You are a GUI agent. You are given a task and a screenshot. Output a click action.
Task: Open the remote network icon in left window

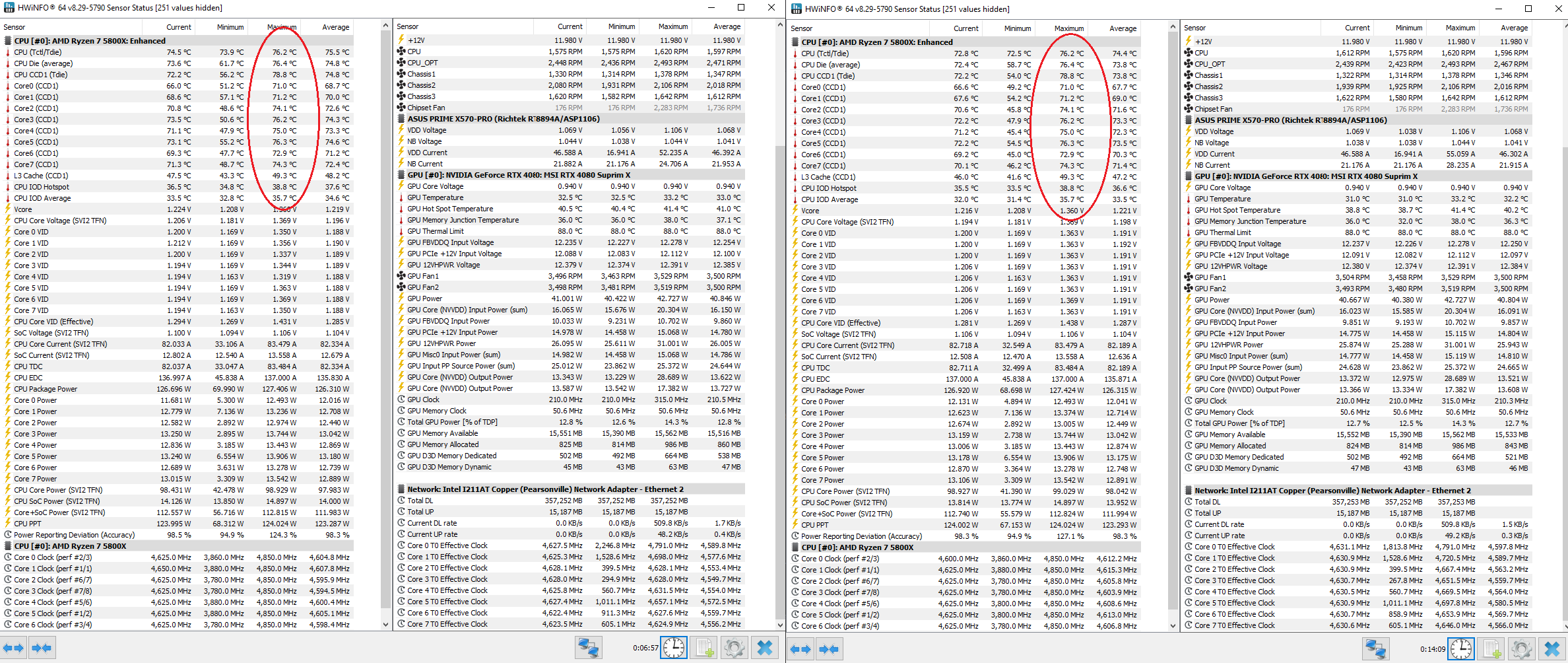tap(587, 648)
